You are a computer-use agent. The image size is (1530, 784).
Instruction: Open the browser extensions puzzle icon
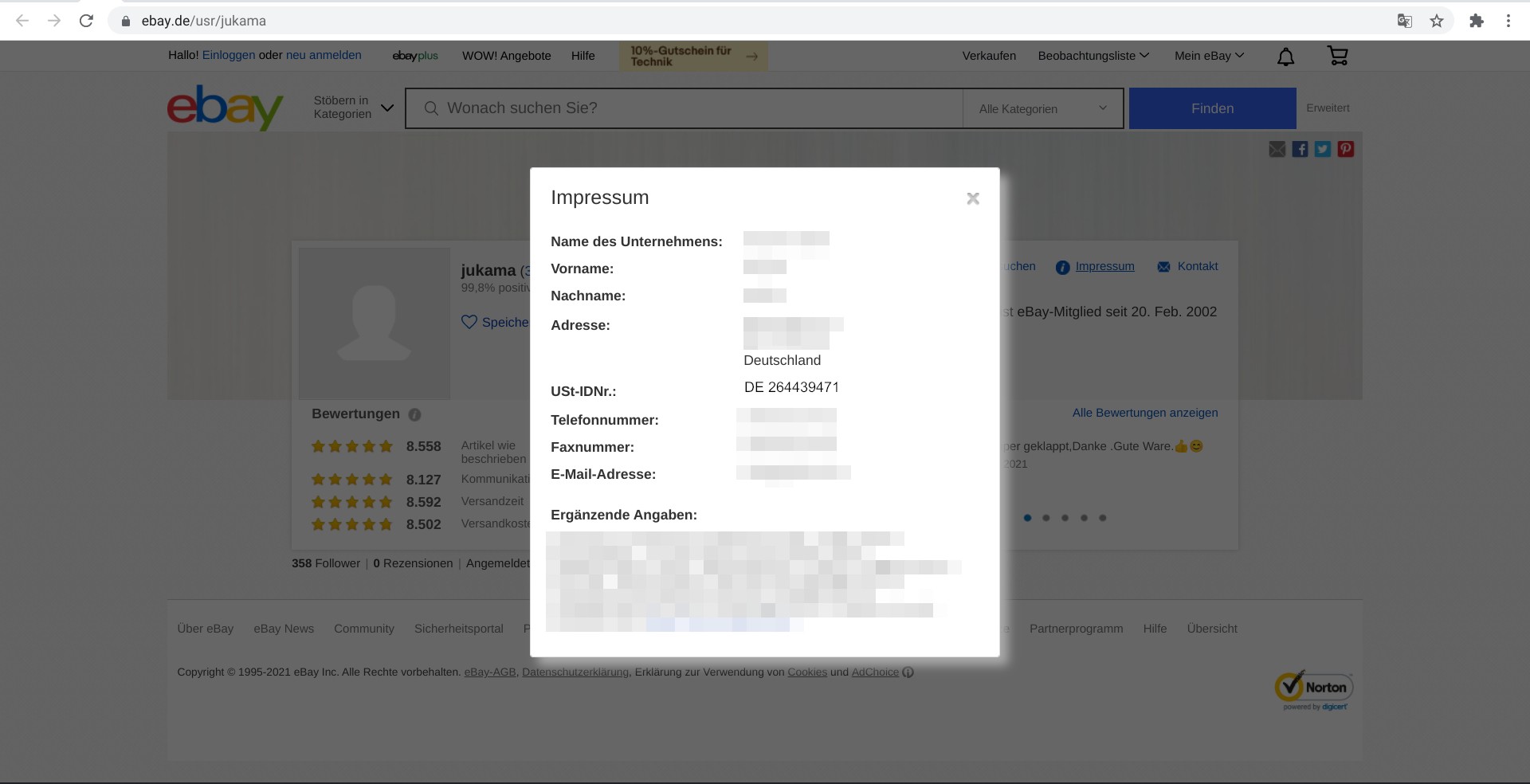tap(1477, 21)
